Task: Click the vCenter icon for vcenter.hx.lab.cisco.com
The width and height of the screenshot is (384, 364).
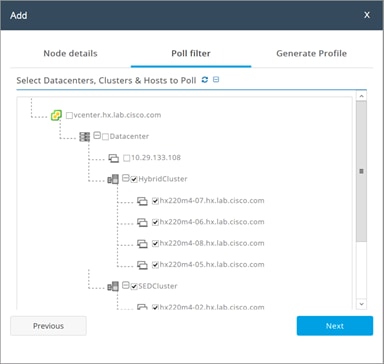Action: pos(56,115)
